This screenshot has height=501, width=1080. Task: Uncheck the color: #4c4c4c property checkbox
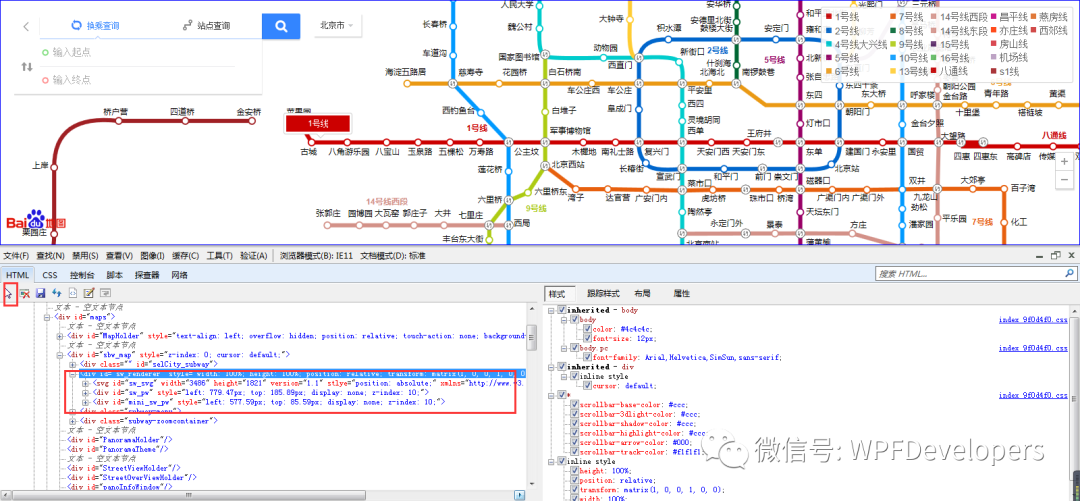588,329
